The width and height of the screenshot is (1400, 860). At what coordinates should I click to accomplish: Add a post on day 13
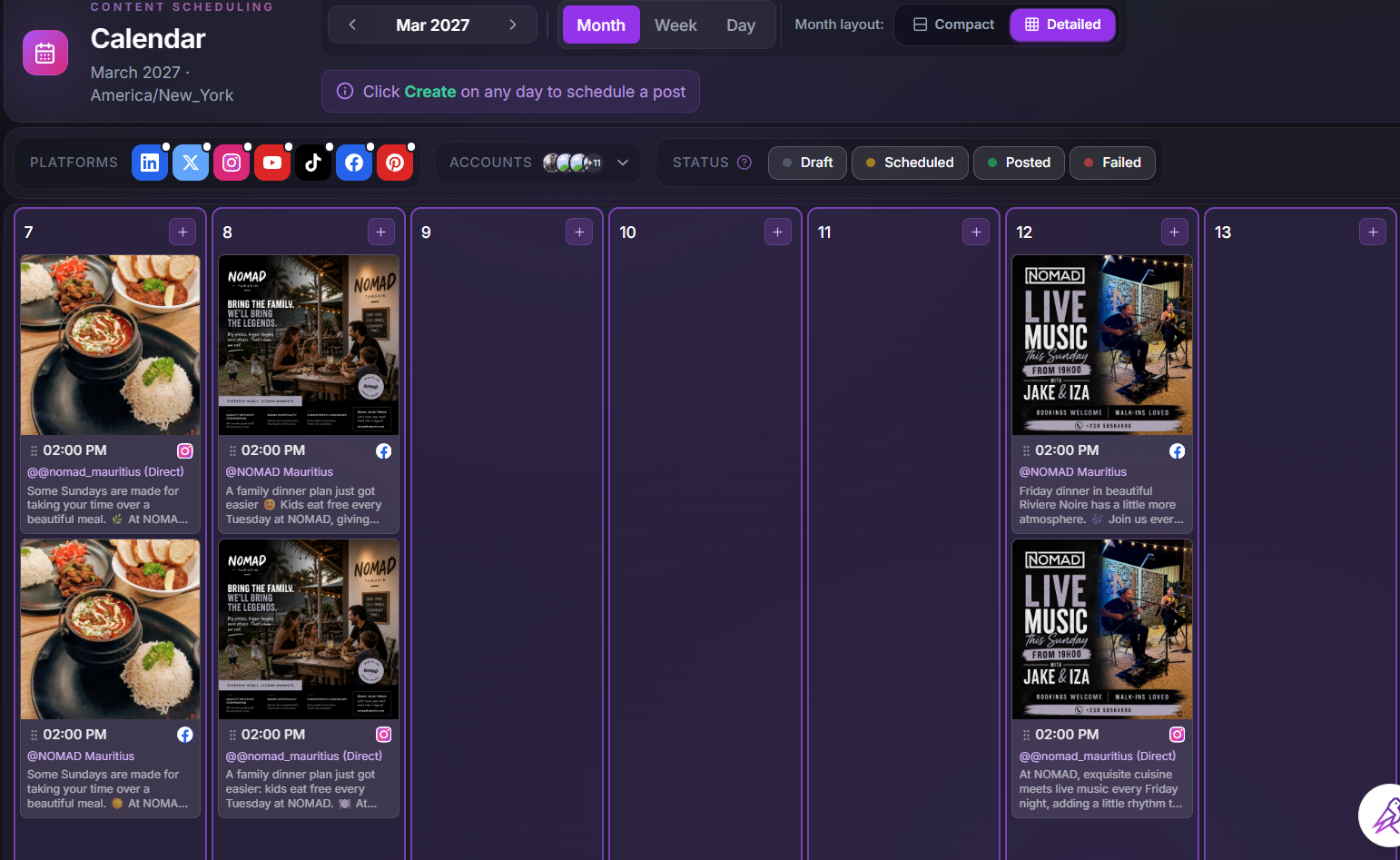click(1373, 232)
